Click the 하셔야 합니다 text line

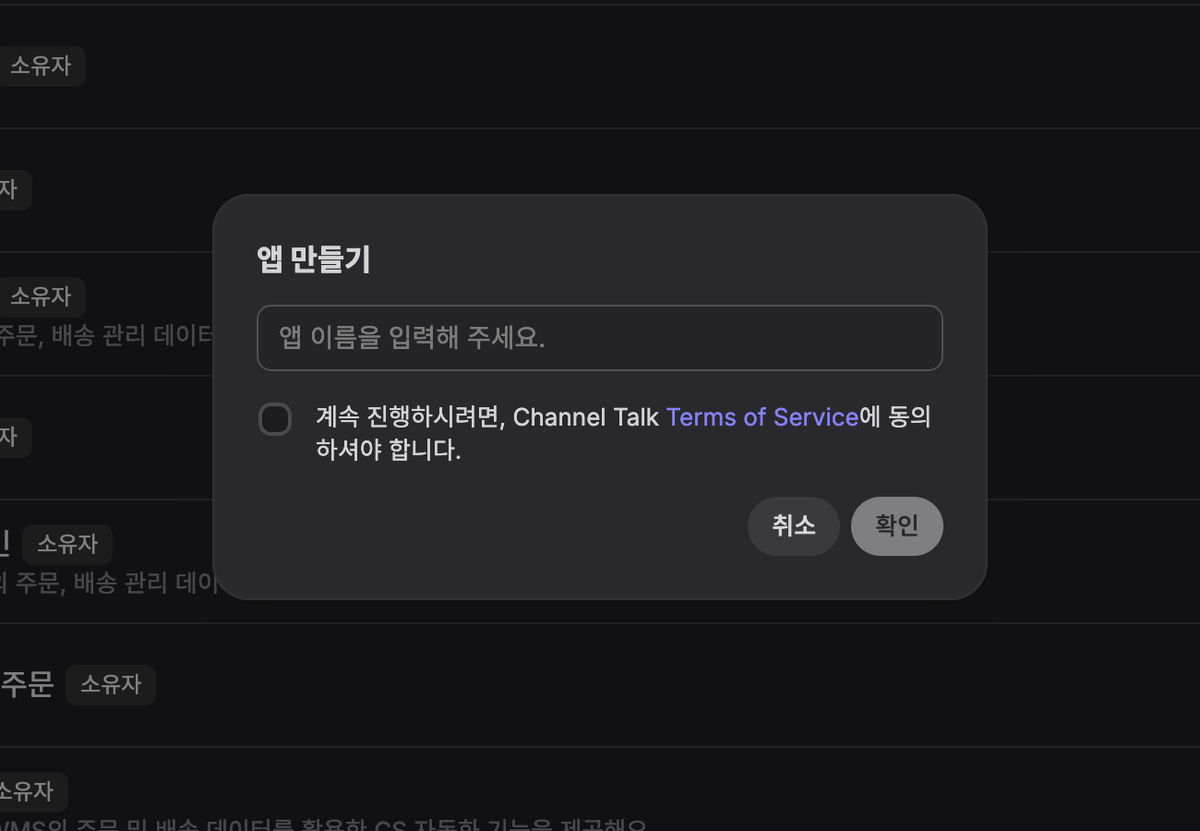click(x=388, y=451)
